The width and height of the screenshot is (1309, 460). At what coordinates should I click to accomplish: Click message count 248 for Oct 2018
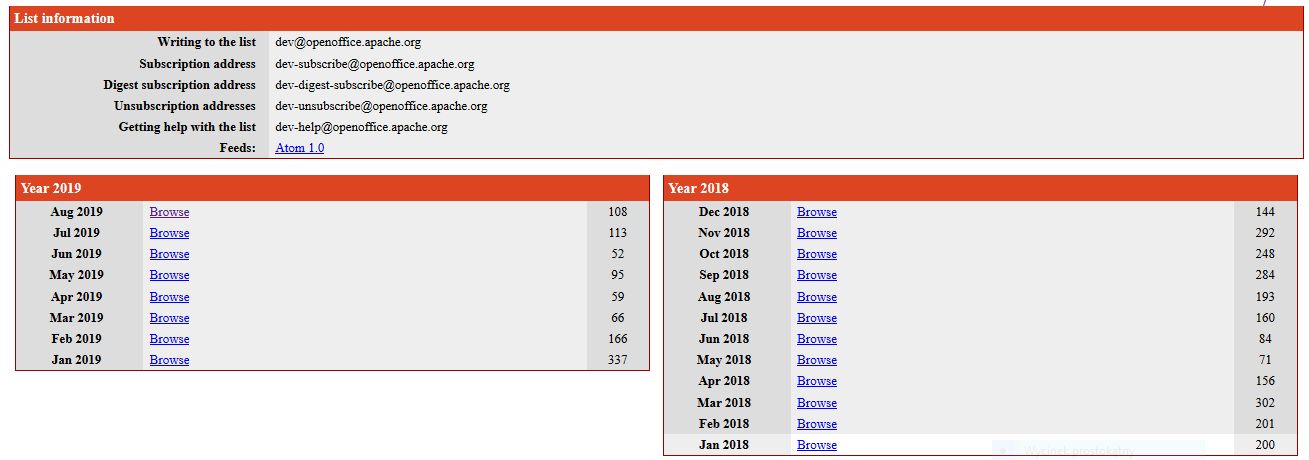1265,254
